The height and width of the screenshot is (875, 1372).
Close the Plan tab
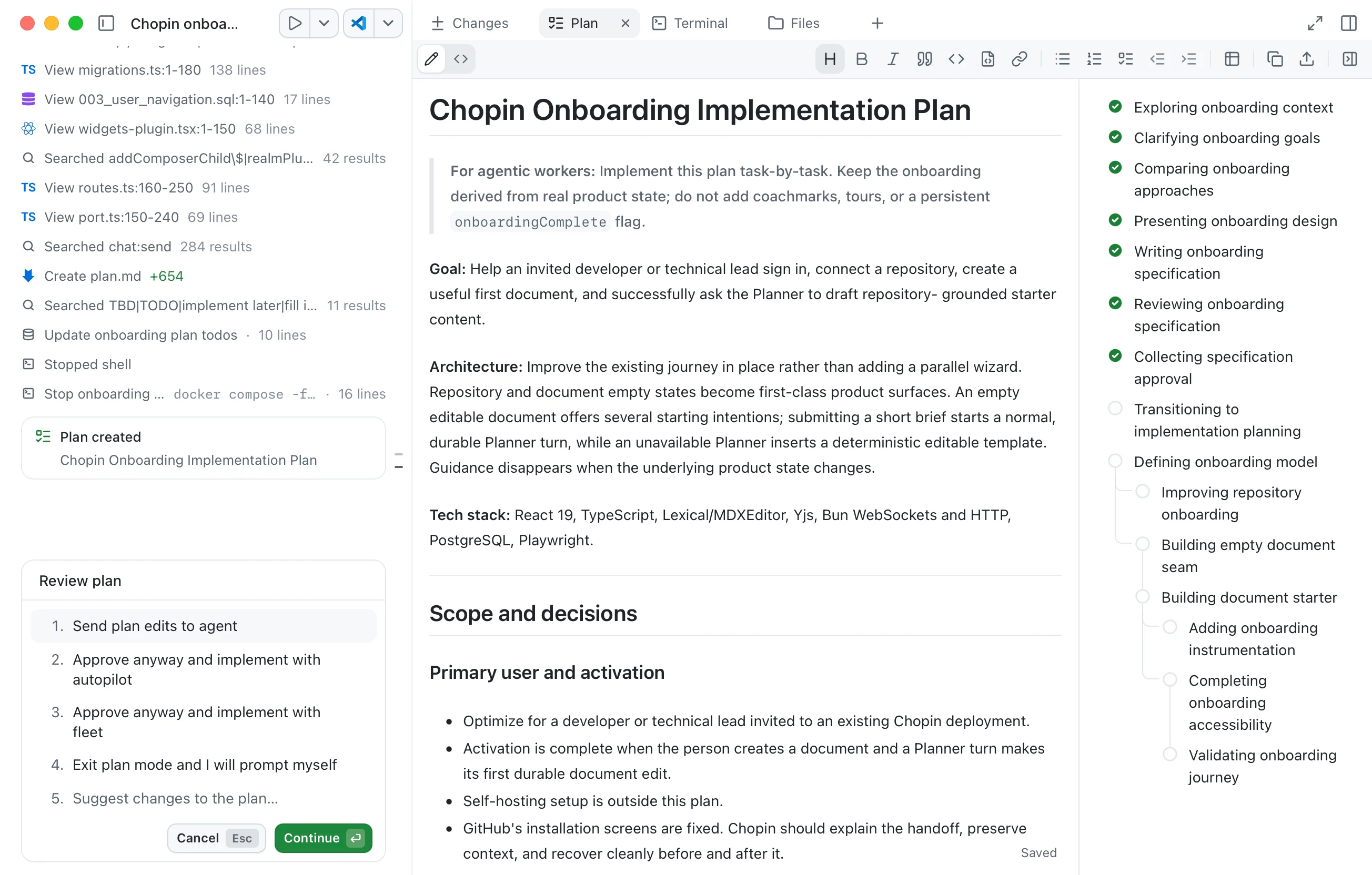[x=625, y=23]
